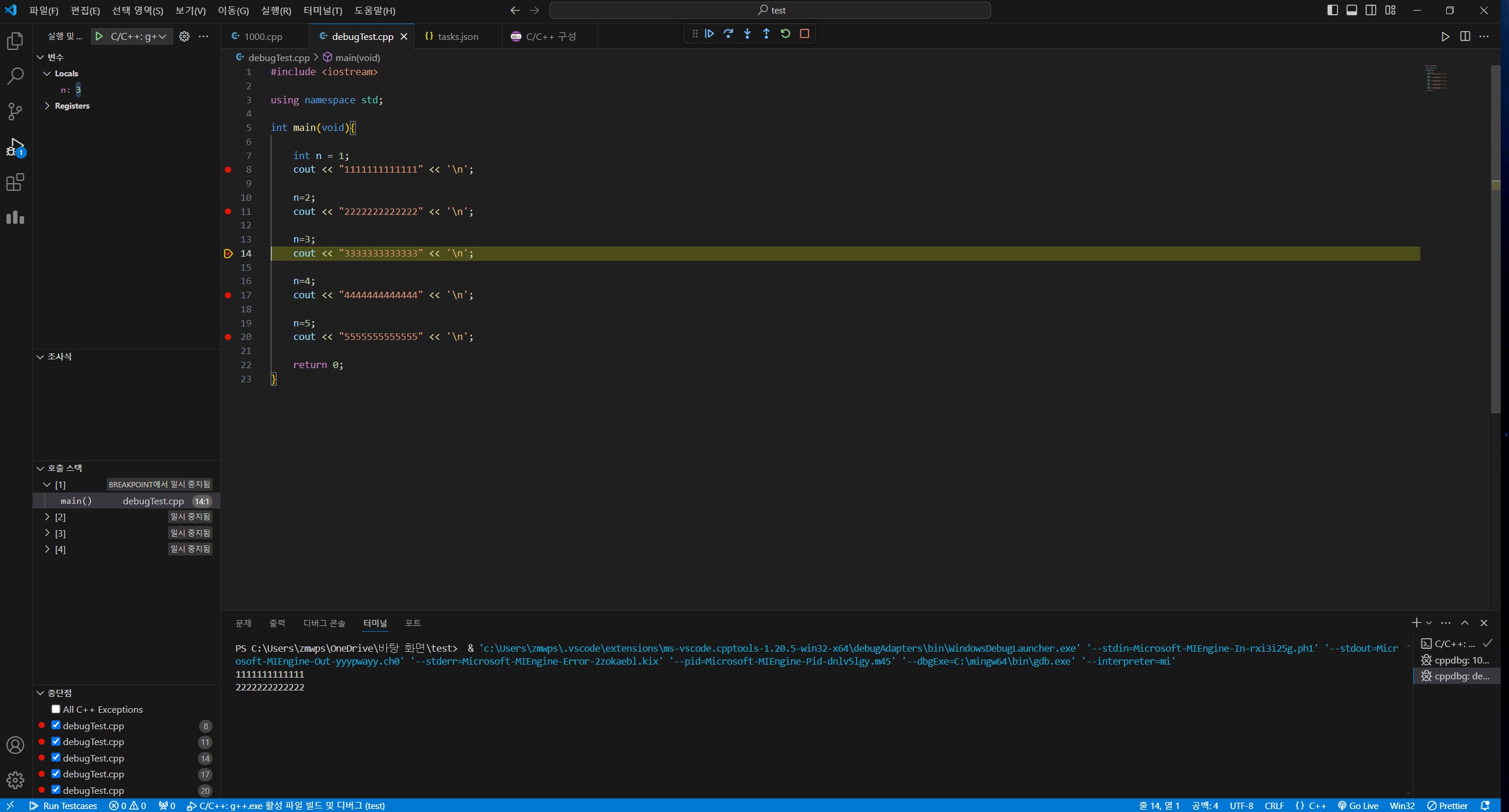This screenshot has height=812, width=1509.
Task: Open the Extensions view in activity bar
Action: tap(15, 183)
